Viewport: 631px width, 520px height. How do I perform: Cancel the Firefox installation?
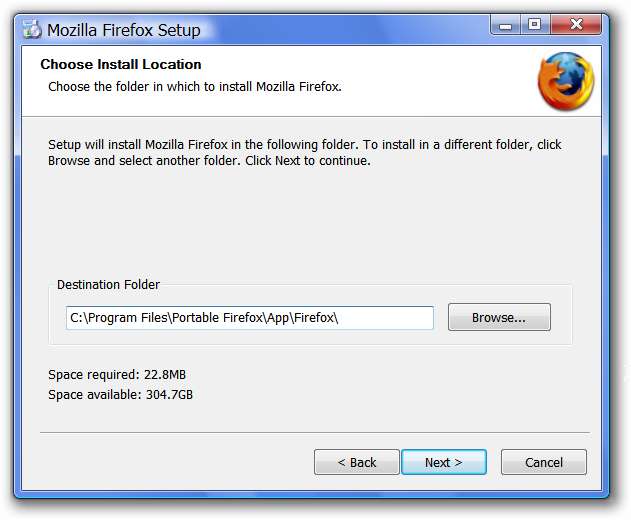pos(543,462)
